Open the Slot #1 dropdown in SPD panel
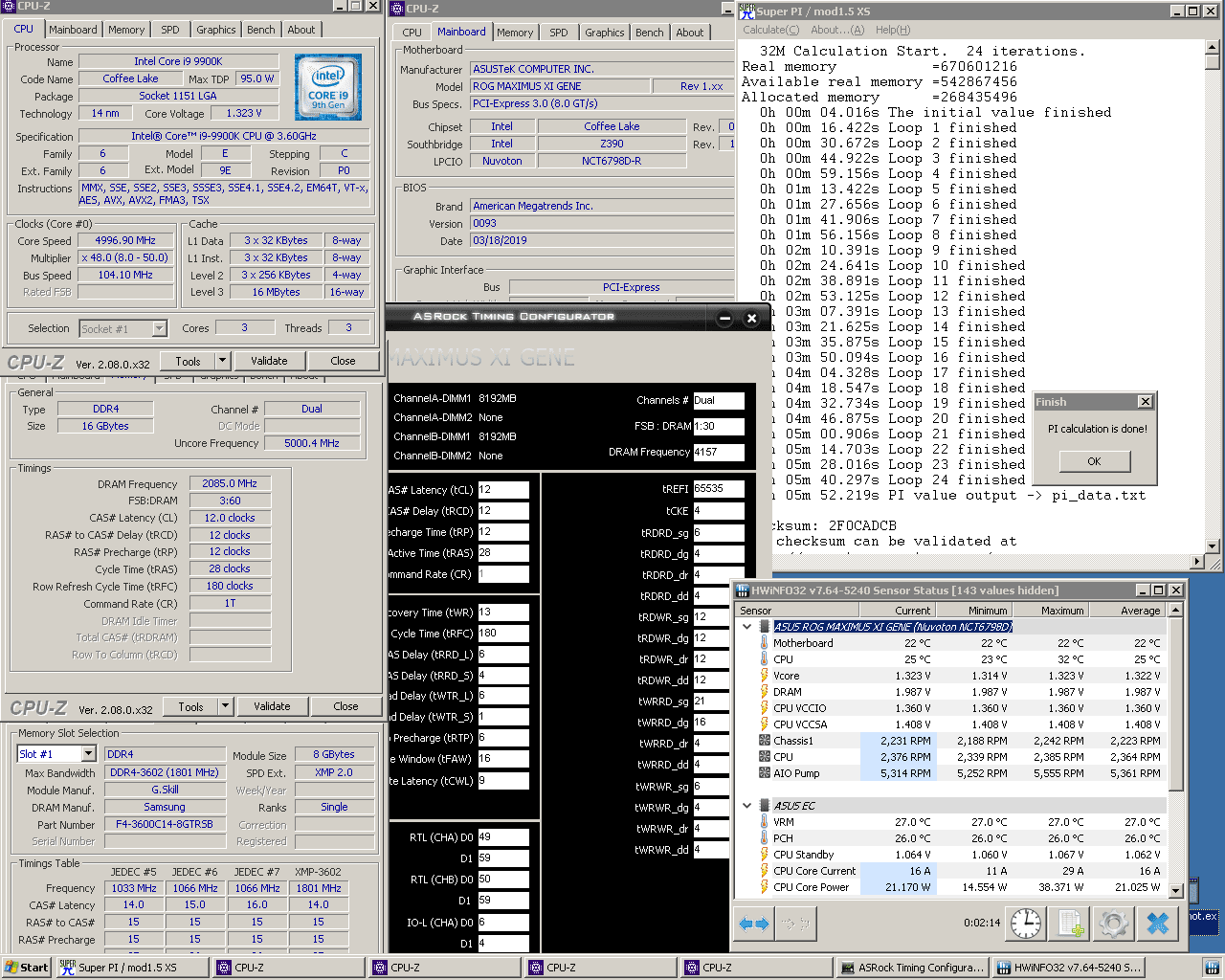This screenshot has width=1225, height=980. 88,754
